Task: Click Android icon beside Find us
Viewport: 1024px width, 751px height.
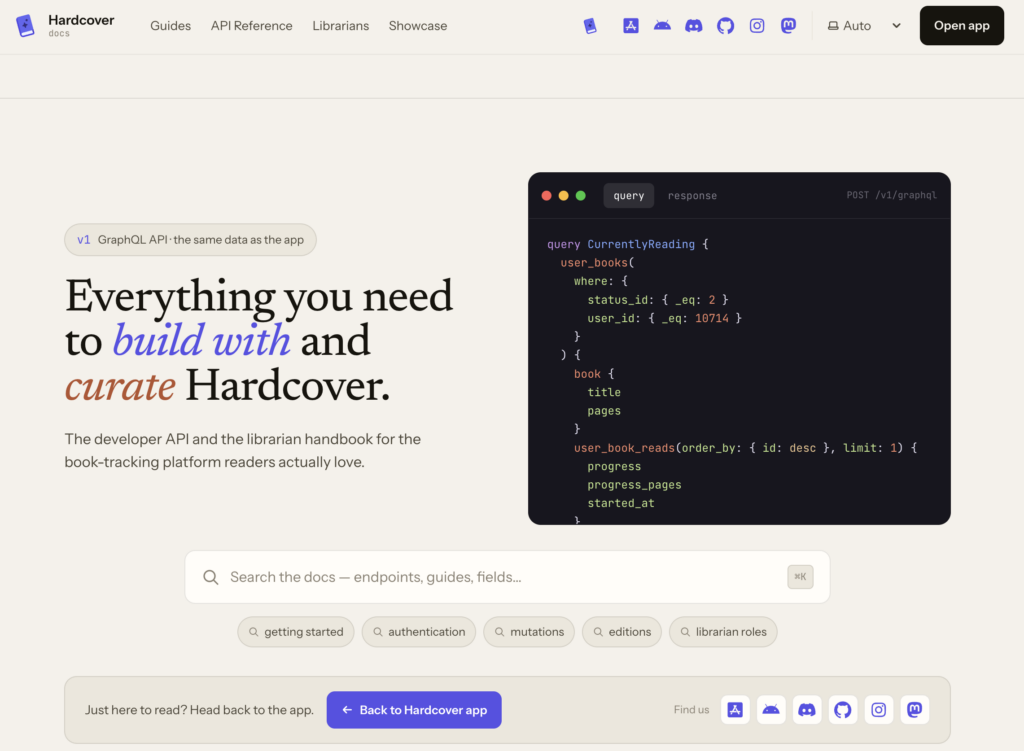Action: click(x=771, y=710)
